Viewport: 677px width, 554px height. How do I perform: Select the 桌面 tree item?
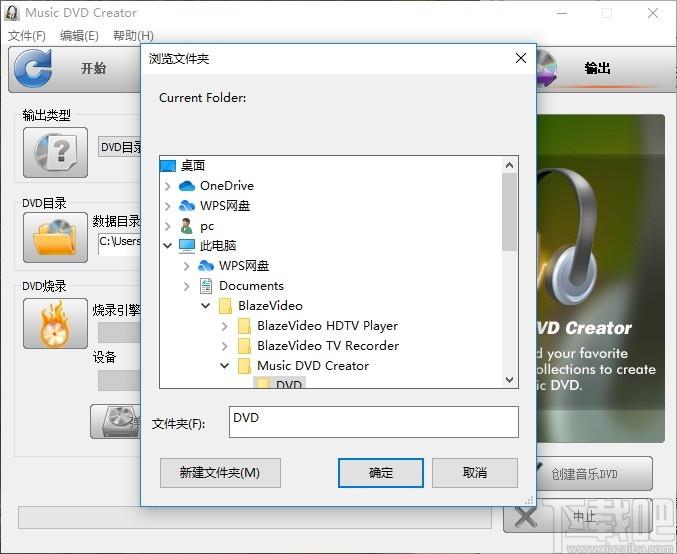pos(193,165)
